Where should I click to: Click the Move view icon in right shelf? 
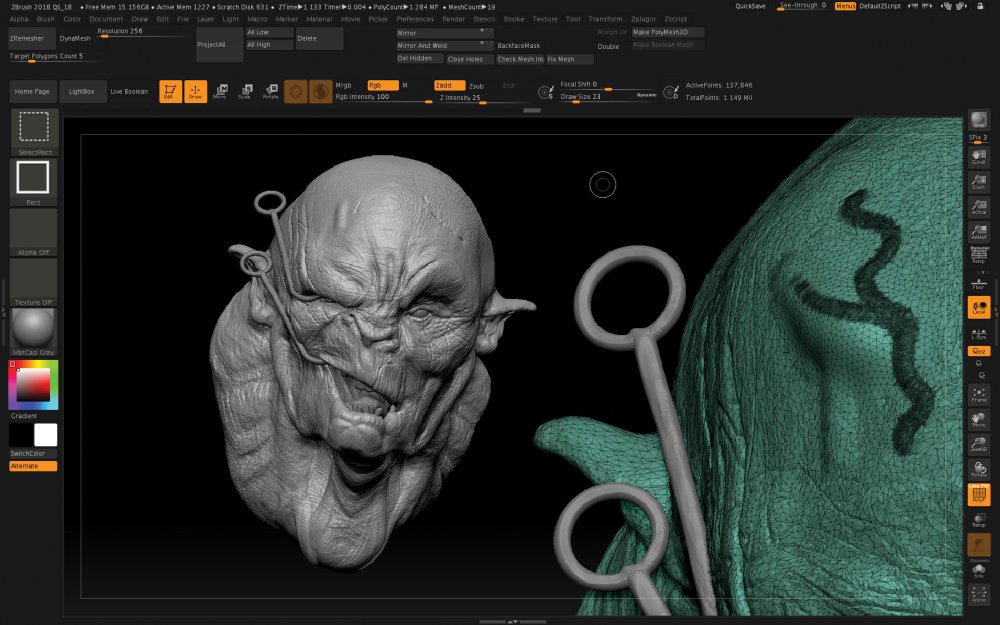[x=978, y=420]
